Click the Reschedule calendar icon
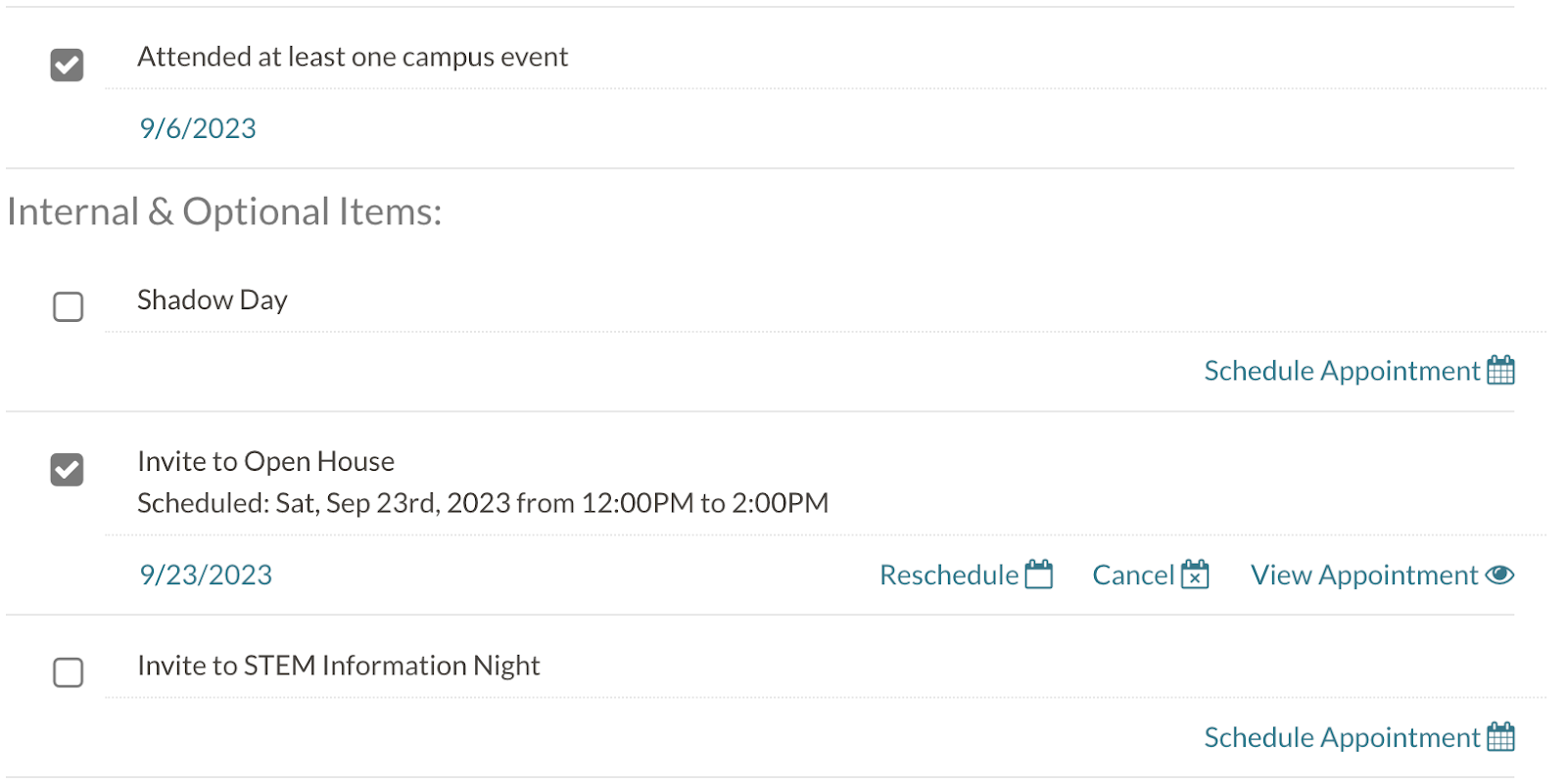The width and height of the screenshot is (1567, 784). (x=1038, y=575)
